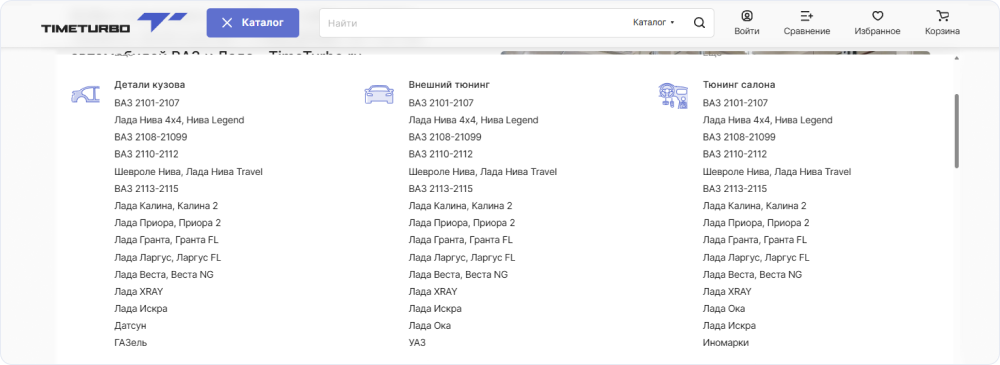
Task: Select Лада Гранта under Внешний тюнинг
Action: click(461, 240)
